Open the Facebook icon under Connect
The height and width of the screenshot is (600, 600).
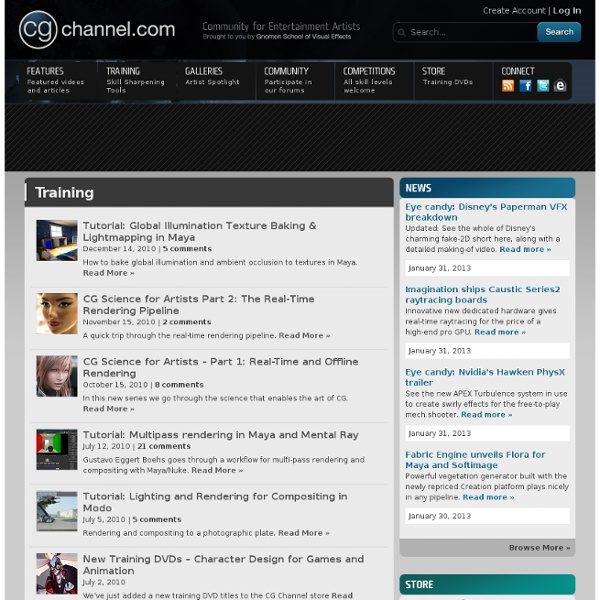[525, 86]
